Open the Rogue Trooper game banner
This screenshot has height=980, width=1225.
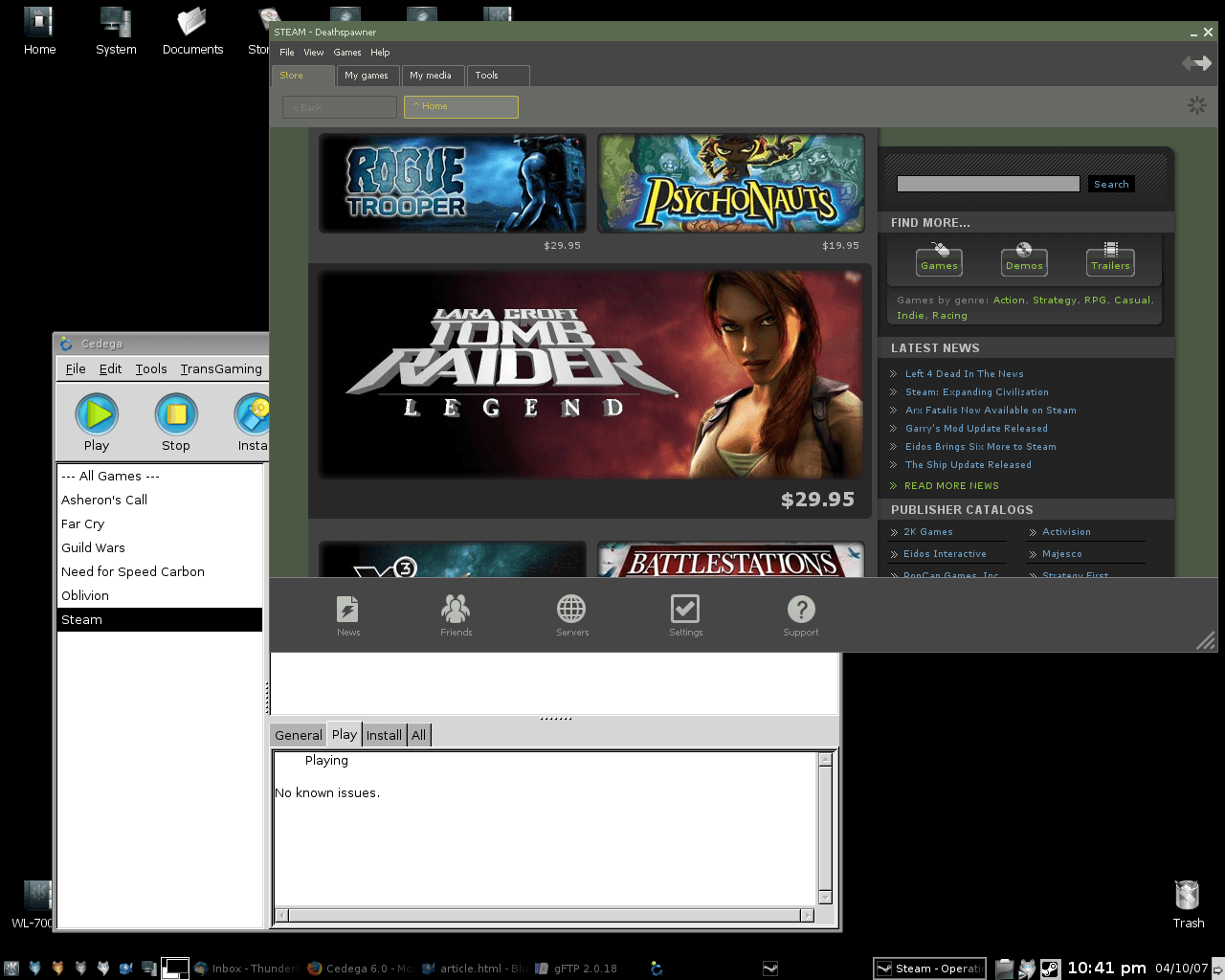pos(453,183)
